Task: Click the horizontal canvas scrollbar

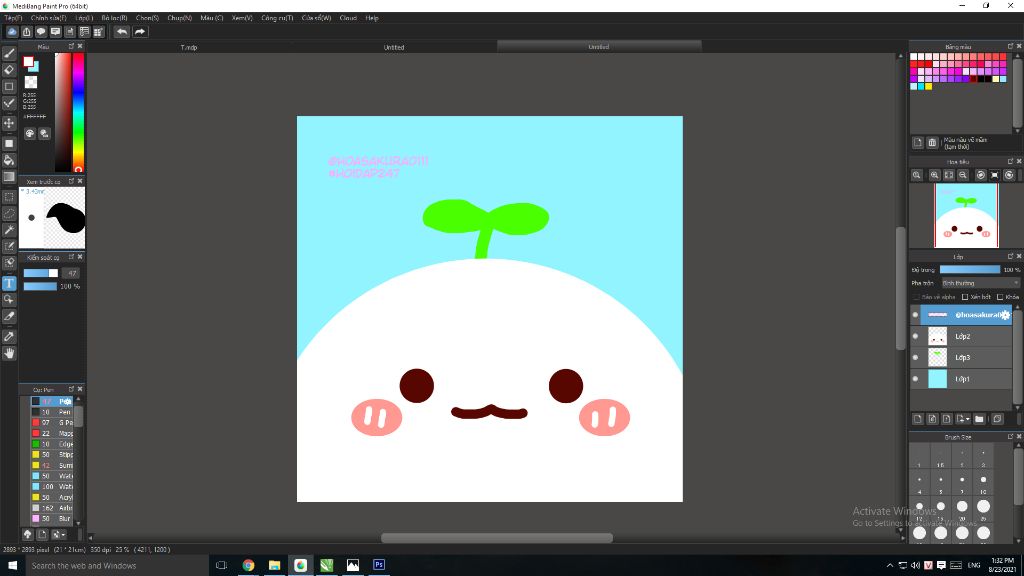Action: [x=497, y=538]
